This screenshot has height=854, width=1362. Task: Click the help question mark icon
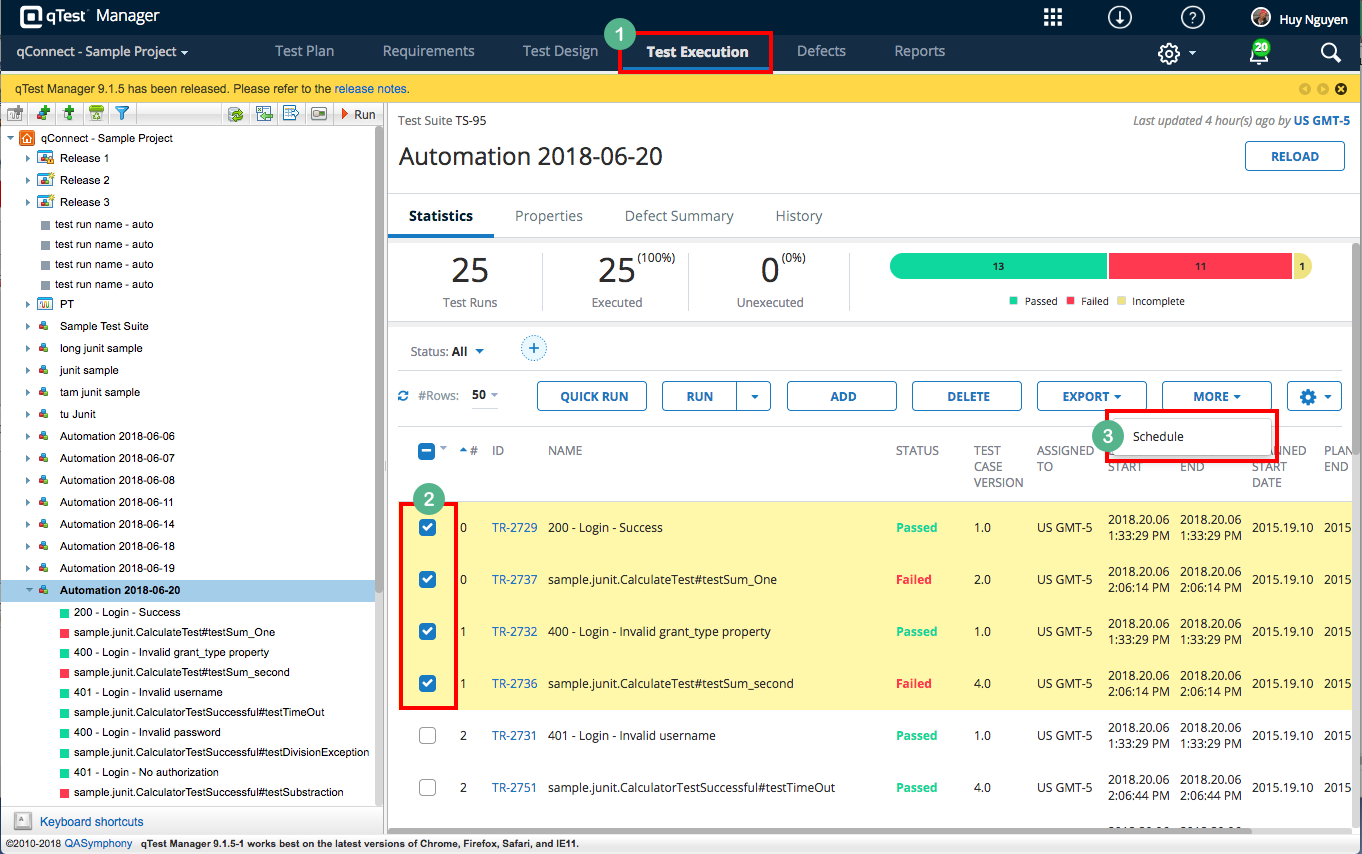click(1192, 17)
